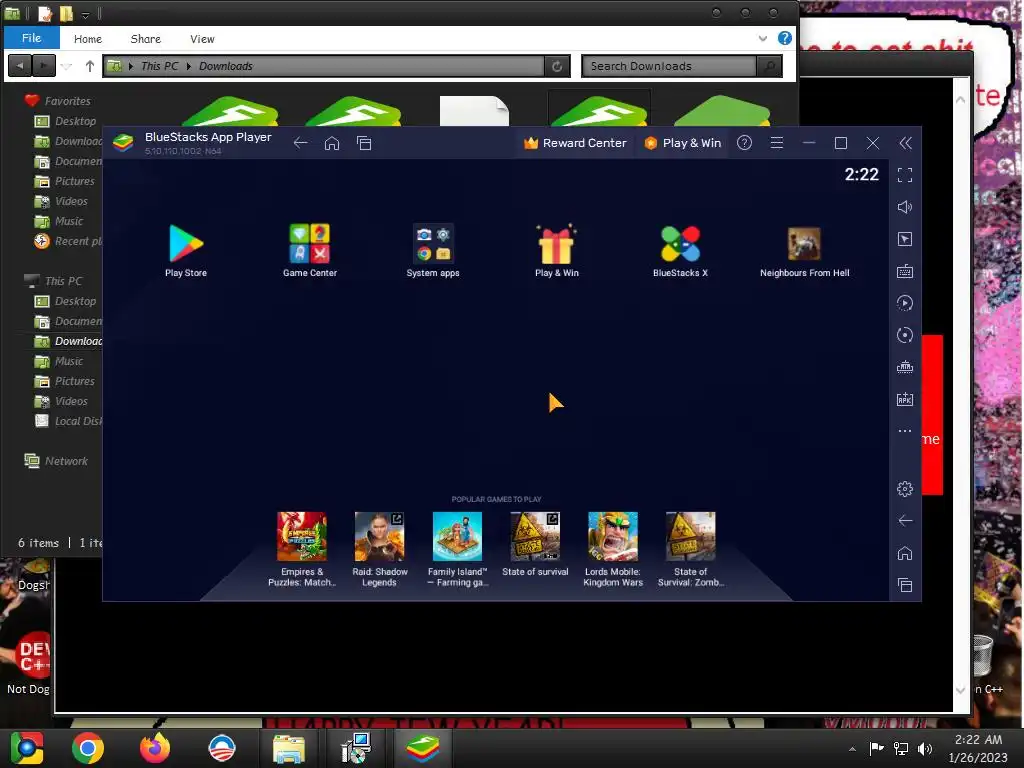This screenshot has width=1024, height=768.
Task: Click the BlueStacks title bar back arrow
Action: 300,143
